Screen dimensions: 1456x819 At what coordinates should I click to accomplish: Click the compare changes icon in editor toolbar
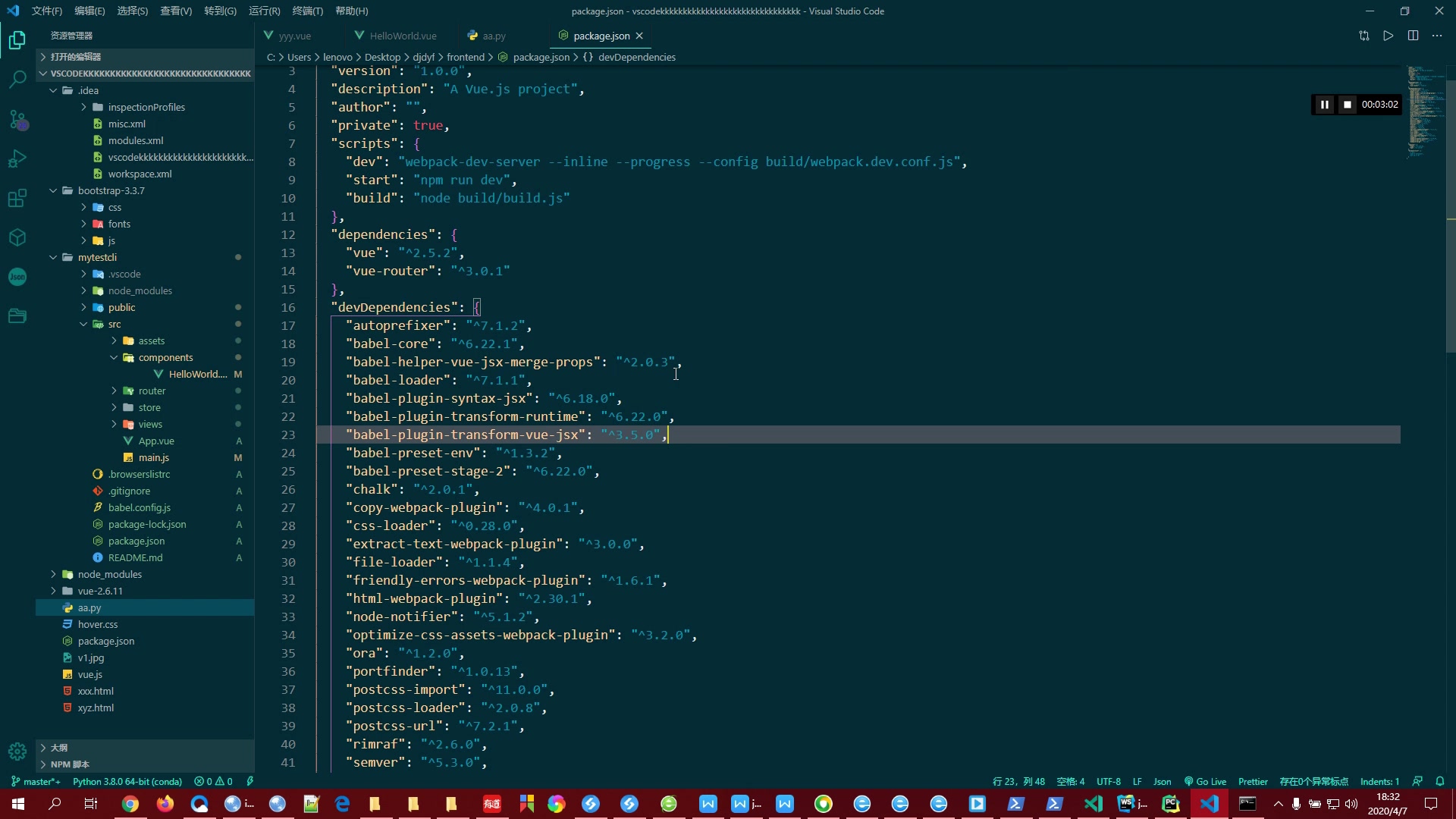pyautogui.click(x=1364, y=36)
